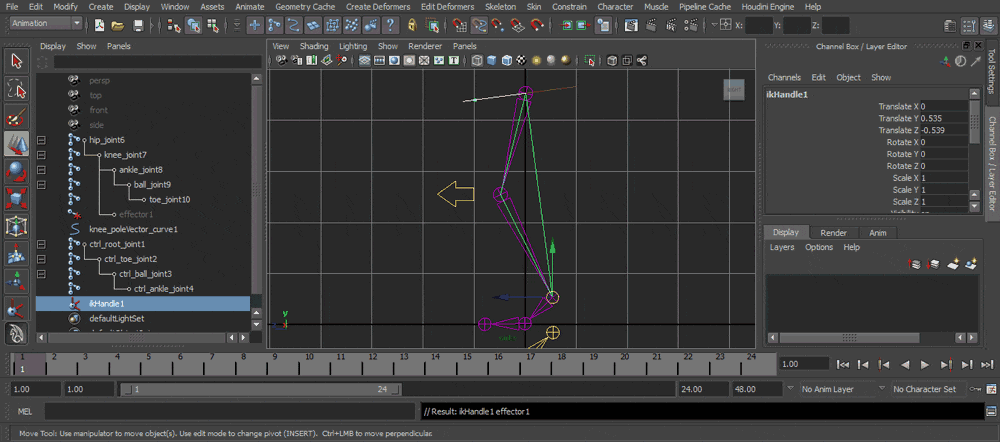Toggle the lock selection padlock icon
1000x442 pixels.
tap(412, 26)
